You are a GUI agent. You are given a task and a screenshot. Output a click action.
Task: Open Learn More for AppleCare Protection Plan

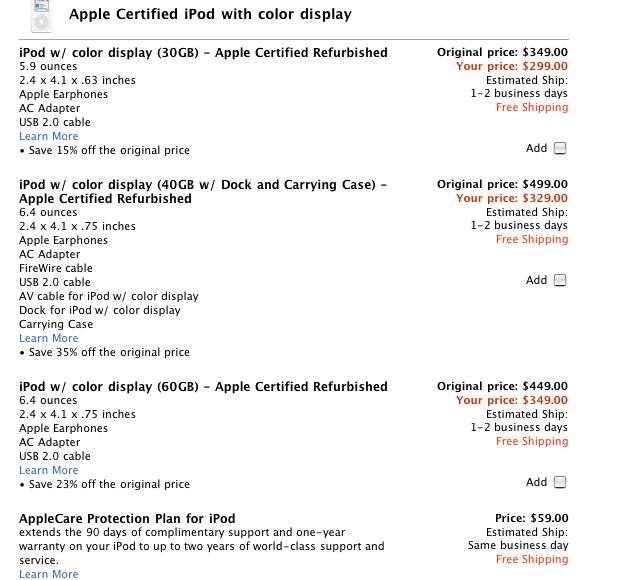pos(48,574)
